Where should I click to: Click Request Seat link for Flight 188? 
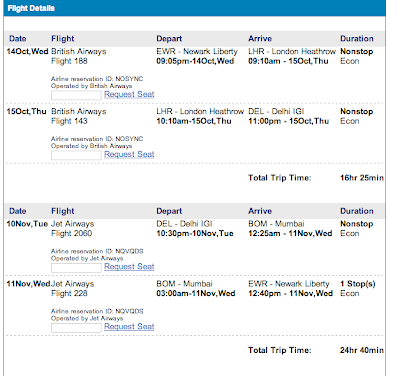pyautogui.click(x=129, y=94)
